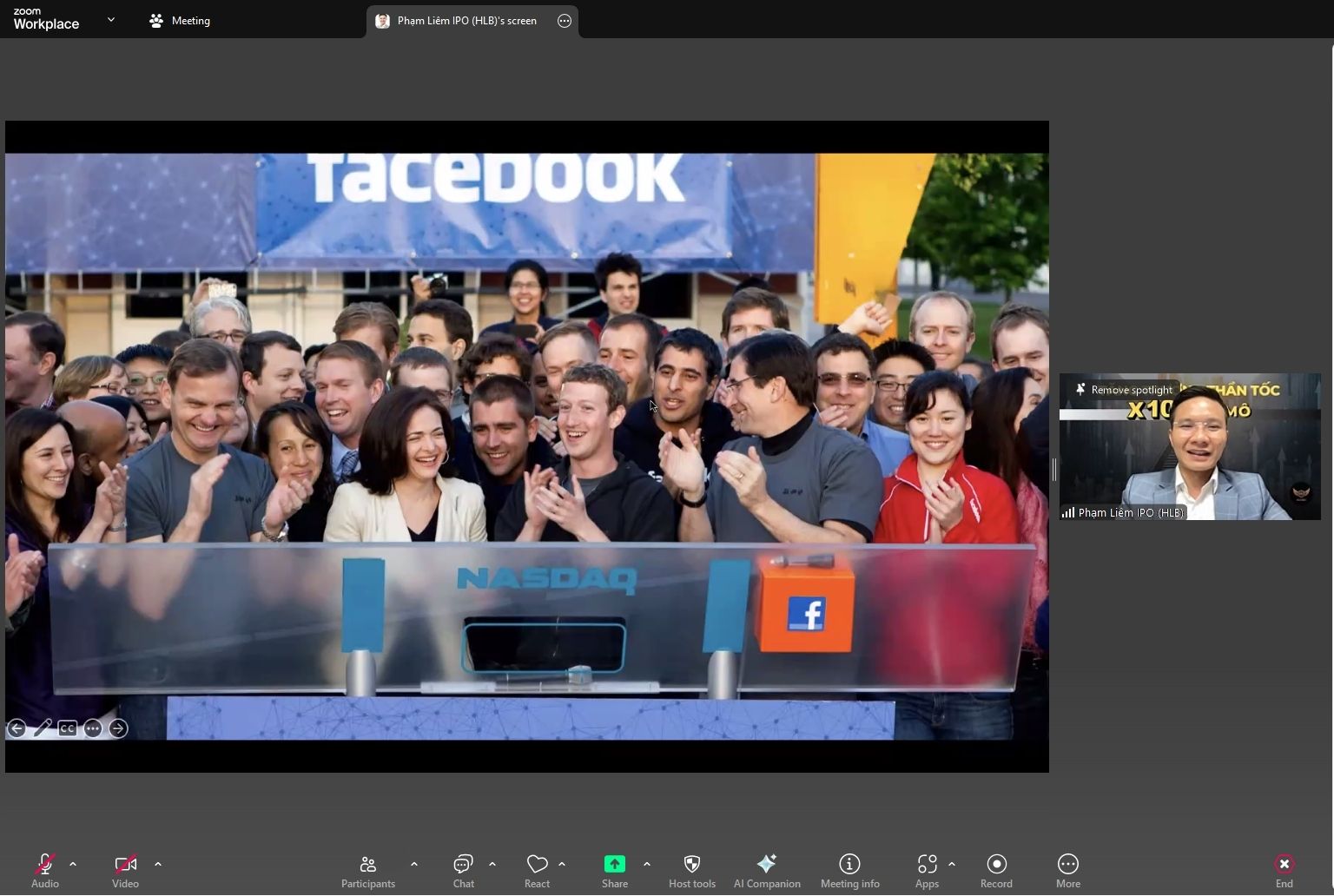
Task: Click the Zoom Workplace logo
Action: point(46,19)
